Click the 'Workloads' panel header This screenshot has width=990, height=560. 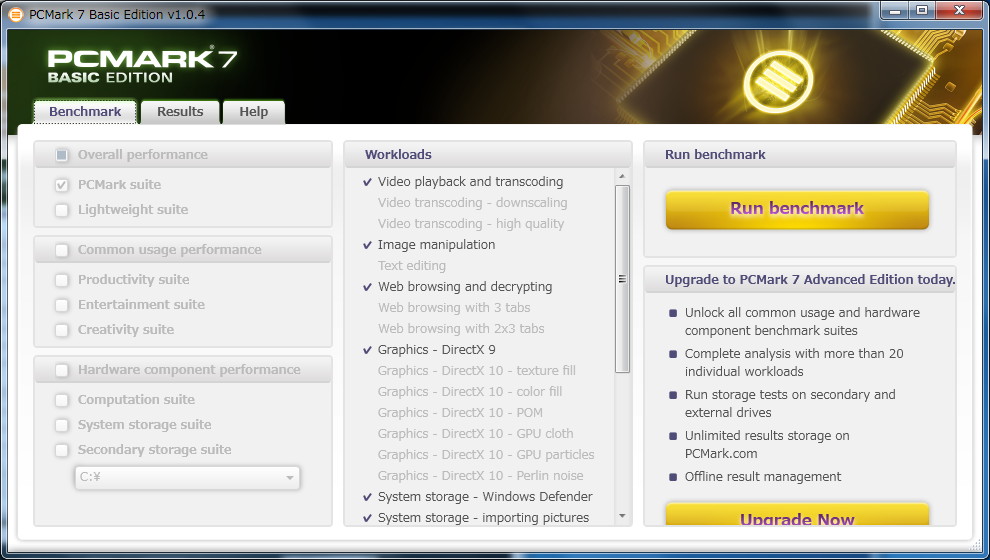click(487, 155)
